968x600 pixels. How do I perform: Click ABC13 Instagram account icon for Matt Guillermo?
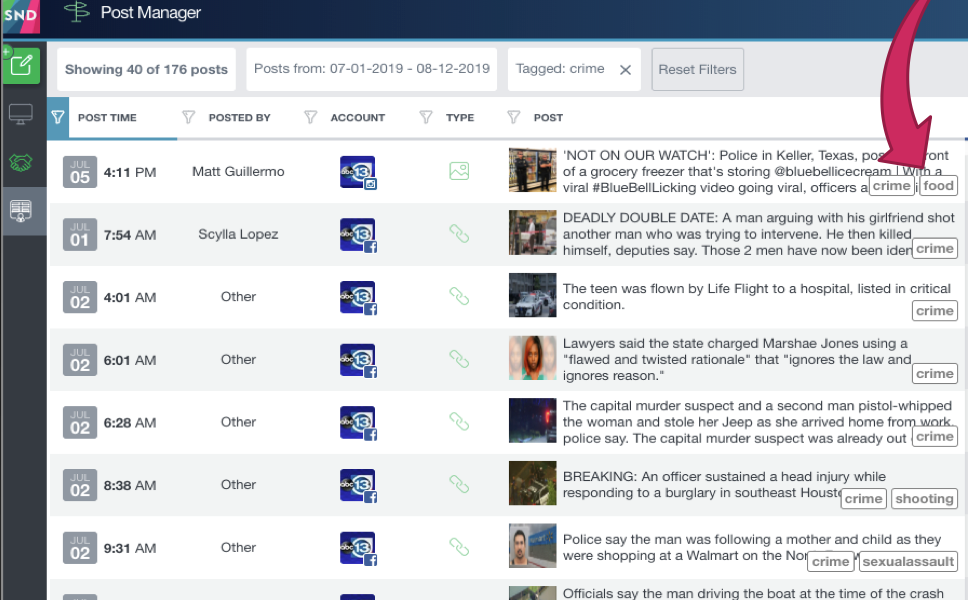[358, 172]
